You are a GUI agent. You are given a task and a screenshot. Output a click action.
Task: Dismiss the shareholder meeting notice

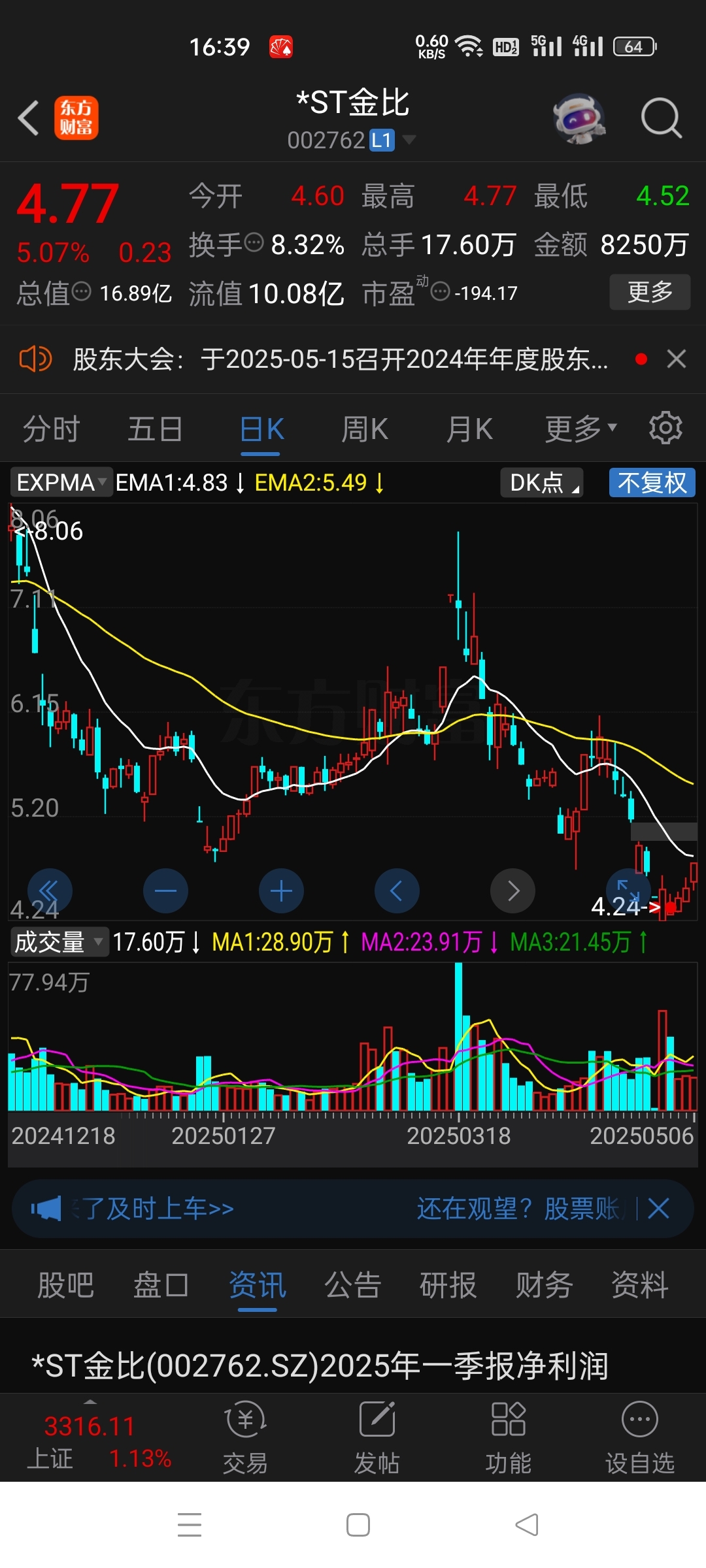[677, 359]
